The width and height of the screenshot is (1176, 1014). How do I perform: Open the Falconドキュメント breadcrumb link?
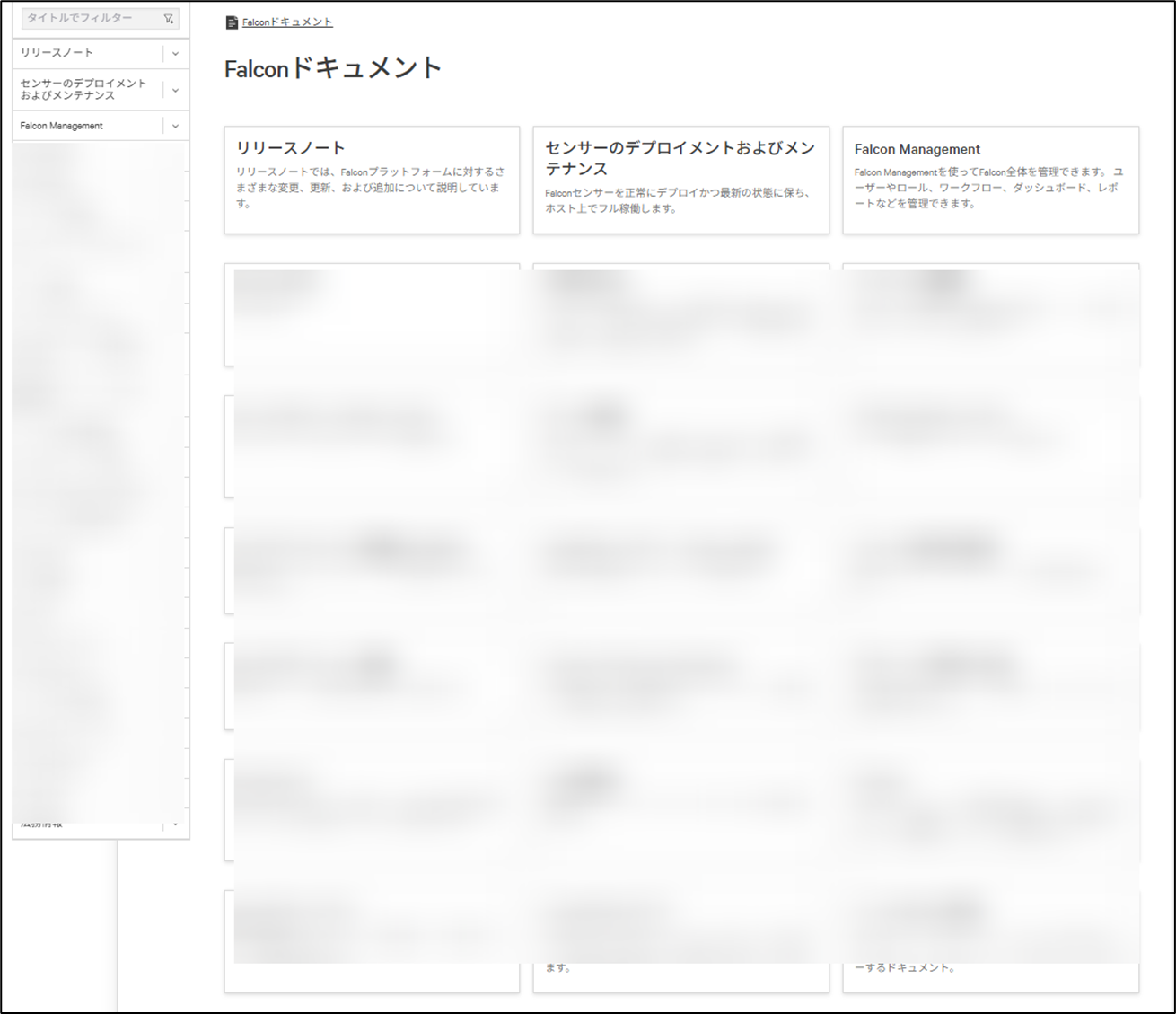pos(287,22)
